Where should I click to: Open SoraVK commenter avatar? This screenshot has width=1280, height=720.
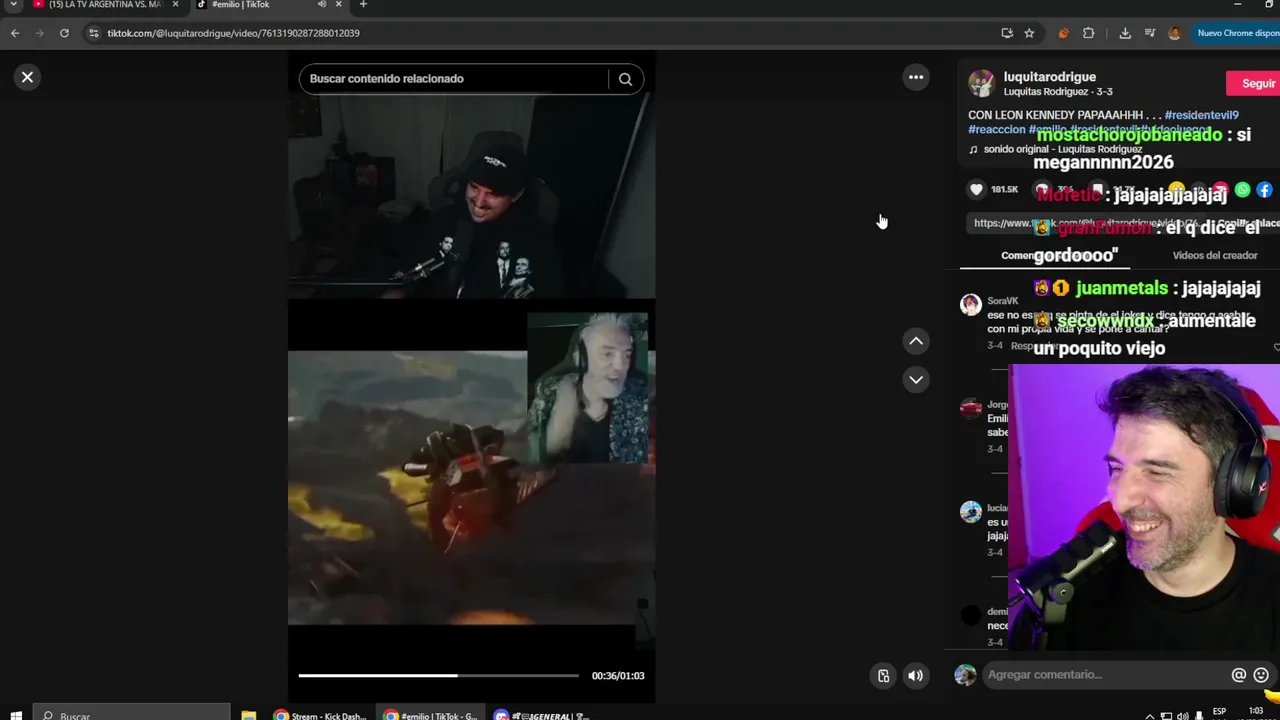[970, 305]
